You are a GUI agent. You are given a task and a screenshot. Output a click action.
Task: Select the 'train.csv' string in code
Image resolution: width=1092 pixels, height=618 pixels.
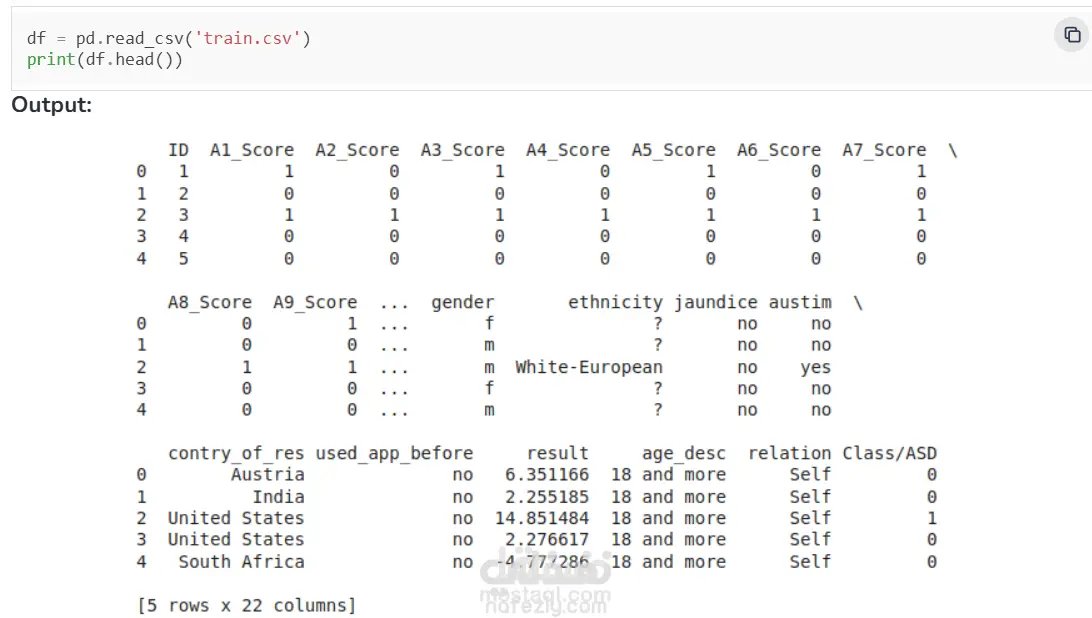pos(248,38)
